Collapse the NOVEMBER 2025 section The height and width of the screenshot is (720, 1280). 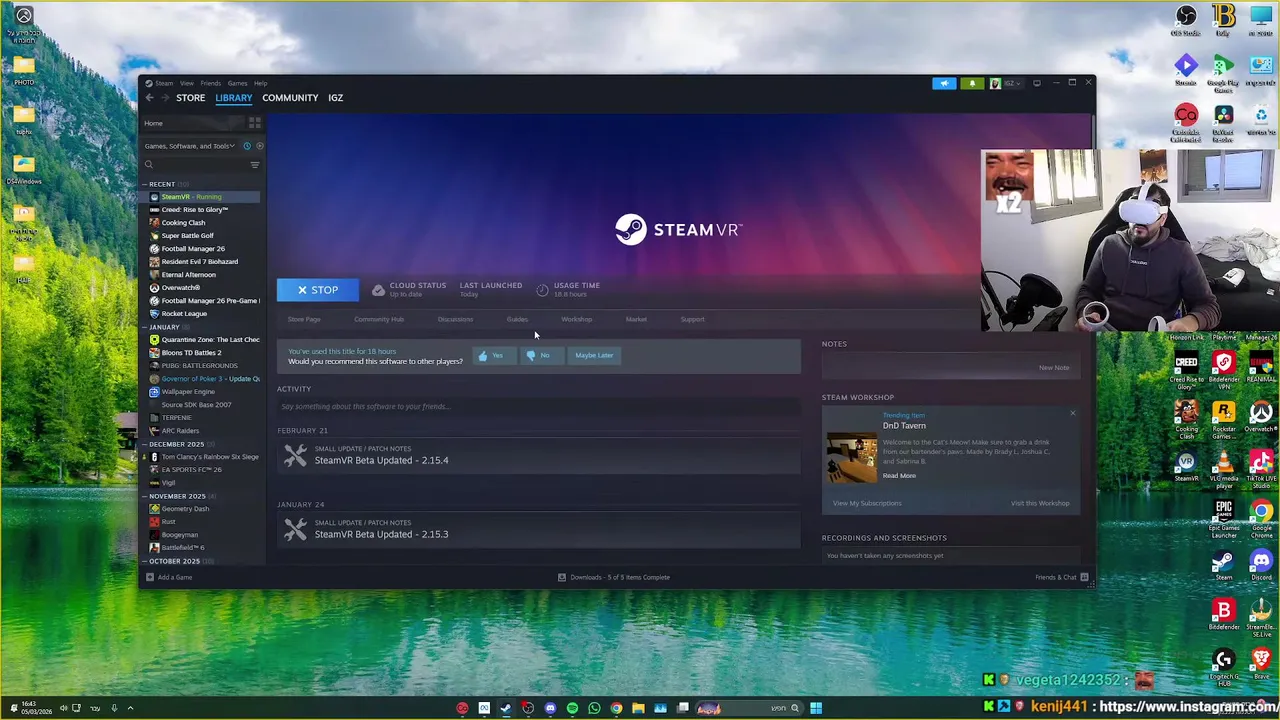point(144,496)
